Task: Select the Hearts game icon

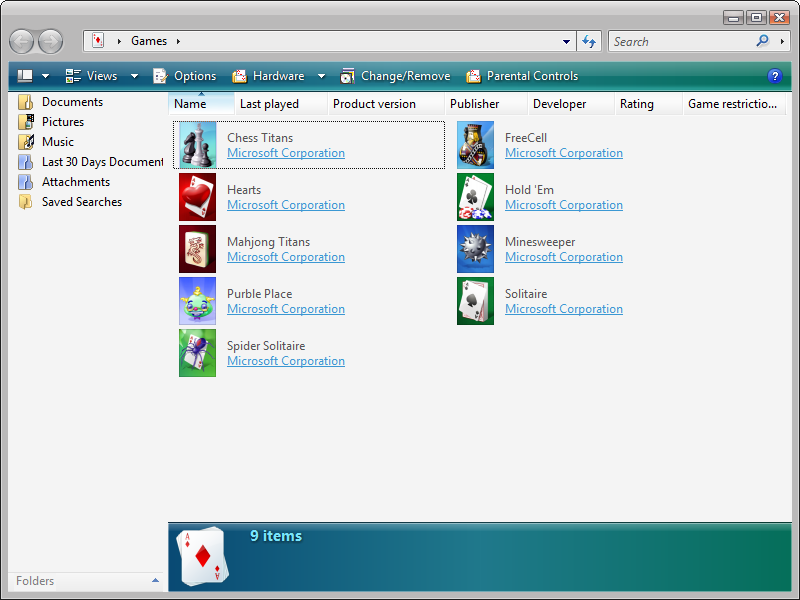Action: pyautogui.click(x=197, y=197)
